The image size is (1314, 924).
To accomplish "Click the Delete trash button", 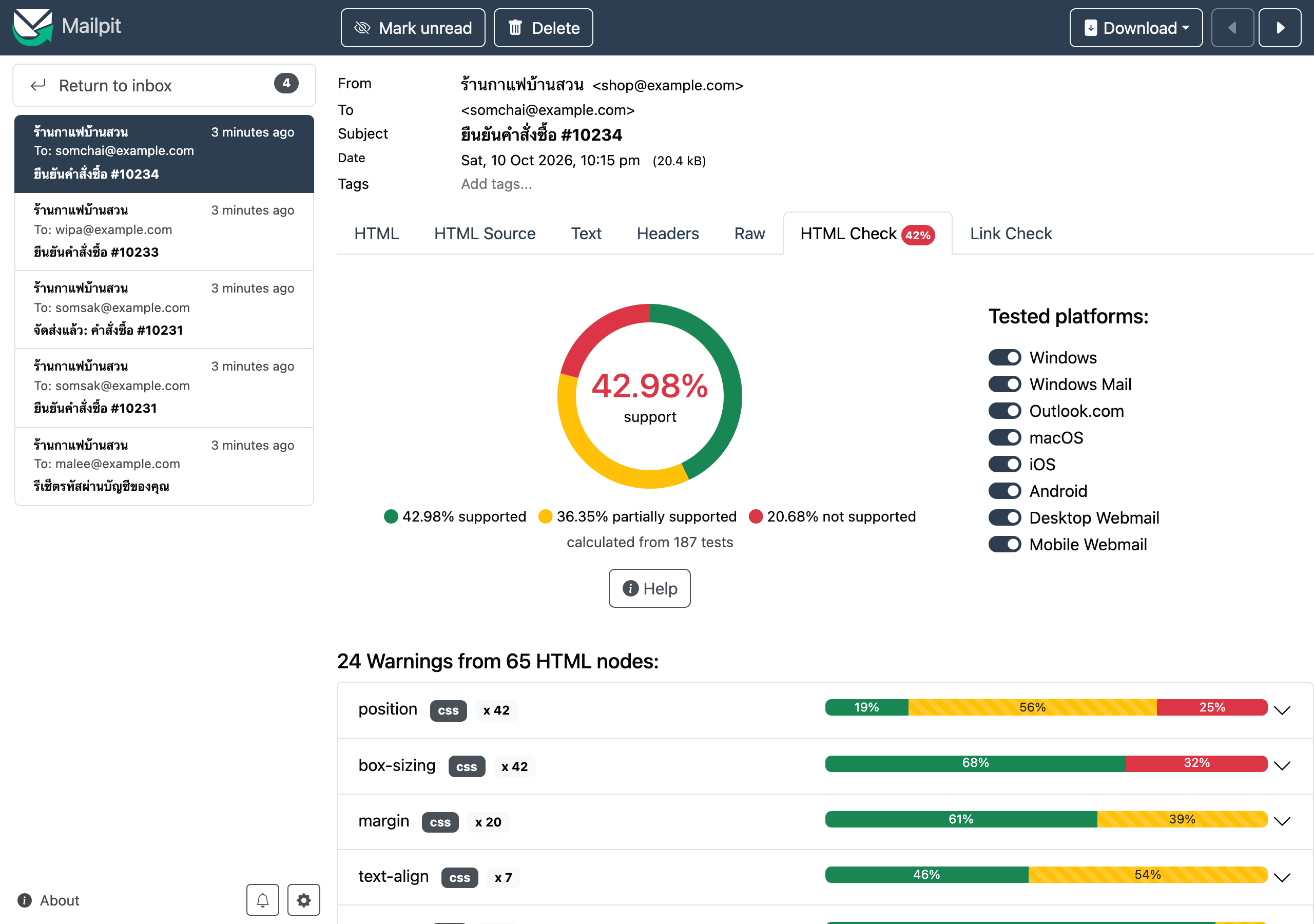I will [x=543, y=28].
